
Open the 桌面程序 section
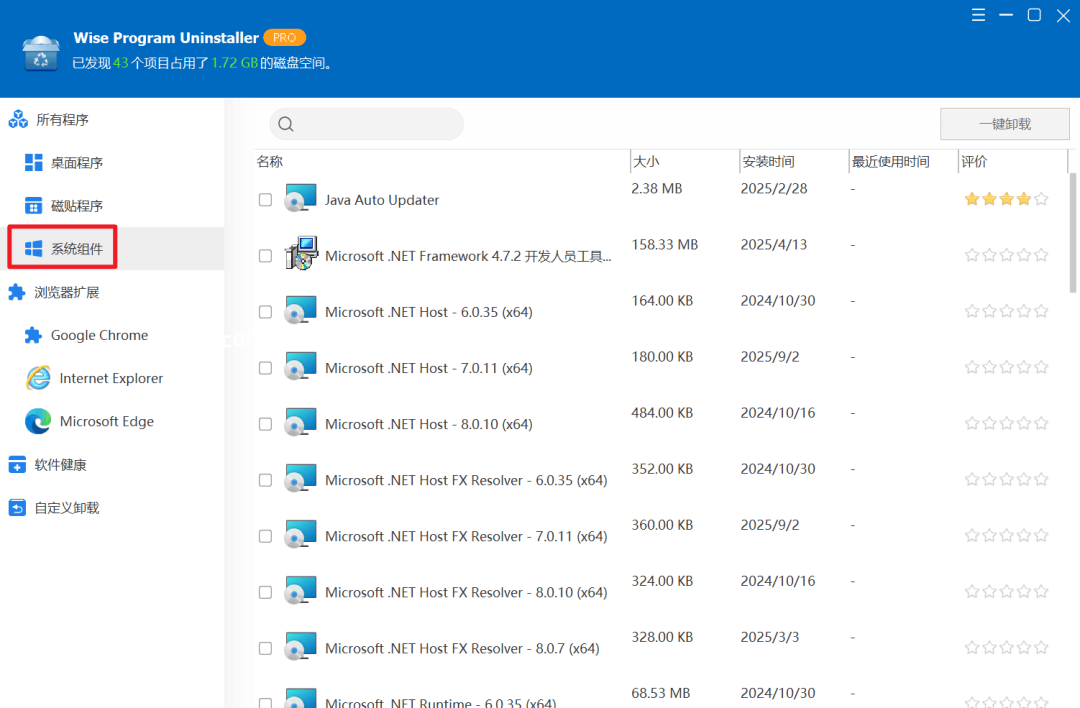(x=77, y=163)
